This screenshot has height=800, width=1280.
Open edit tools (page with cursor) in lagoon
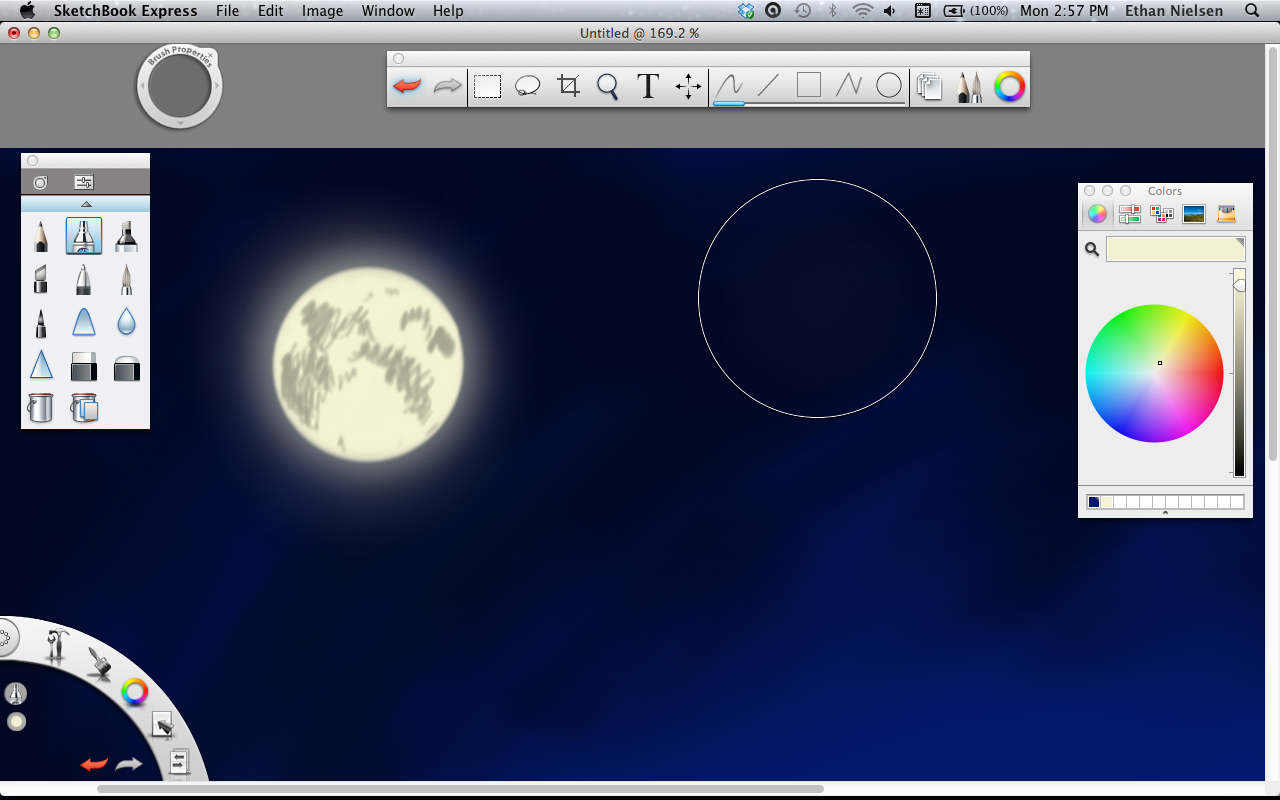(162, 725)
